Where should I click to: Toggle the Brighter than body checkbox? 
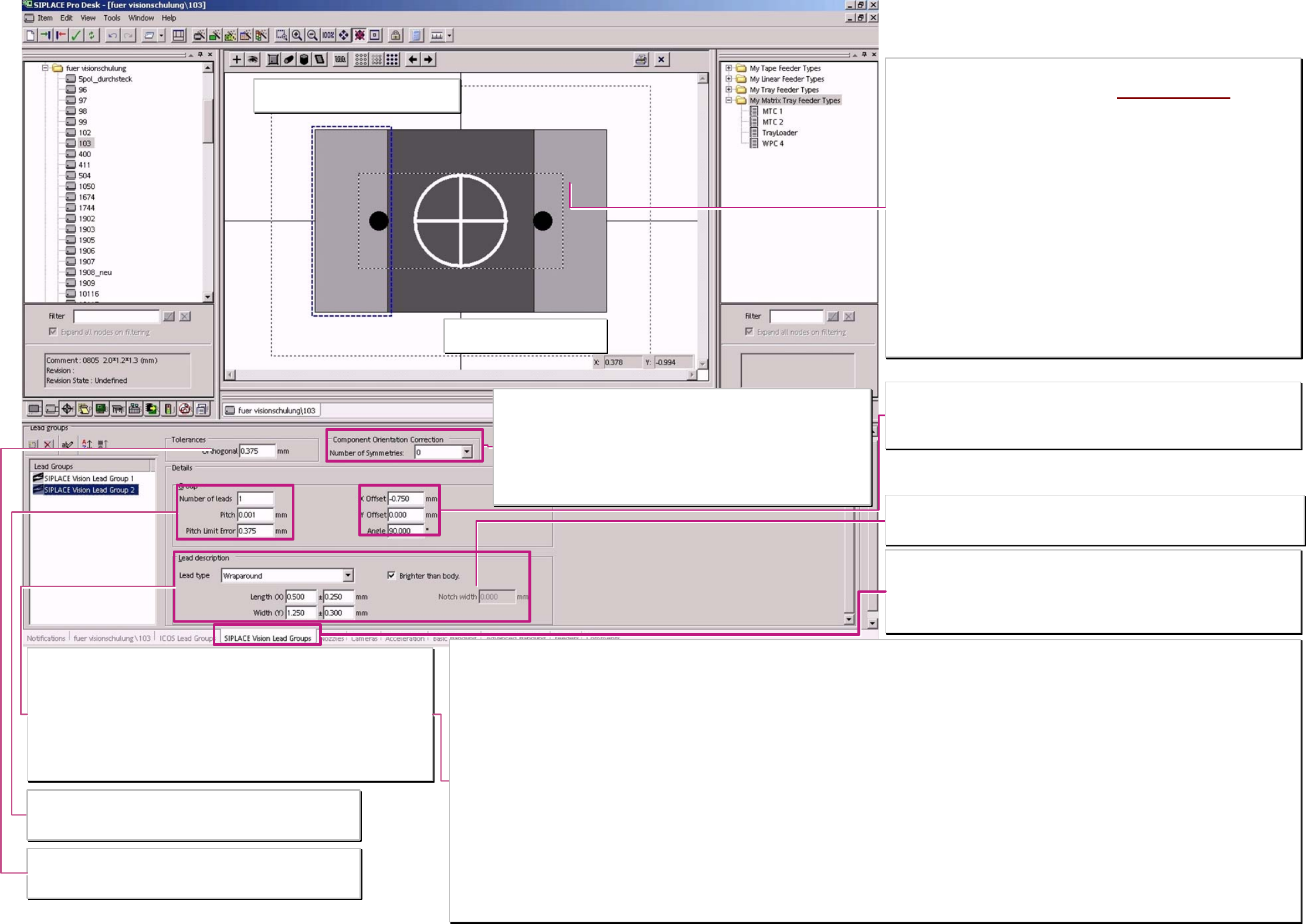coord(391,576)
